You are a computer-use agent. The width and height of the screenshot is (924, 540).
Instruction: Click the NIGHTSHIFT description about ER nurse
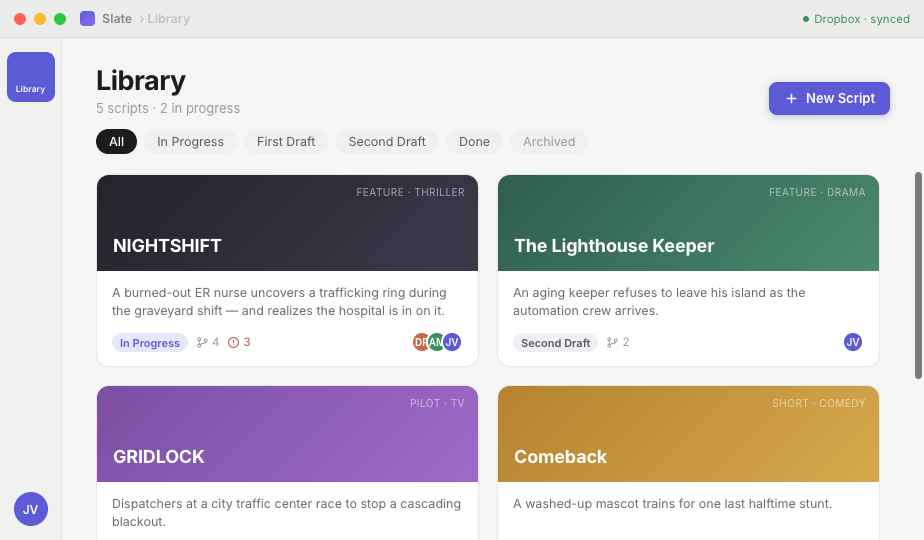[279, 301]
